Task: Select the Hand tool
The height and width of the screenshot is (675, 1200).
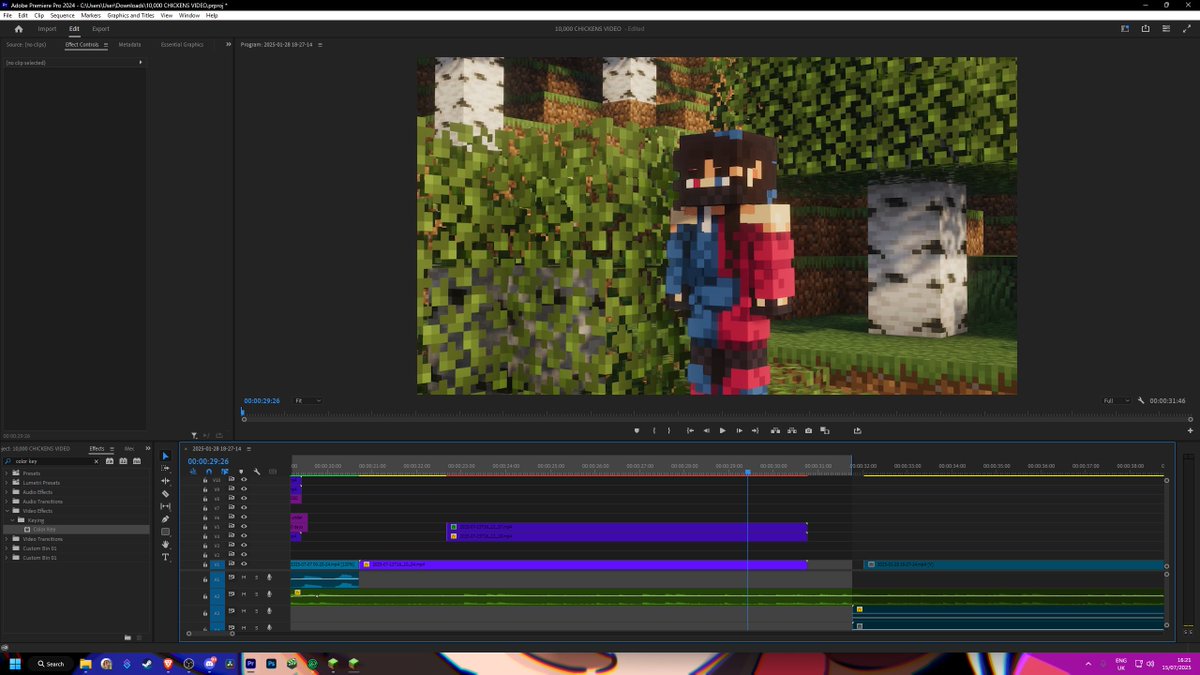Action: click(166, 544)
